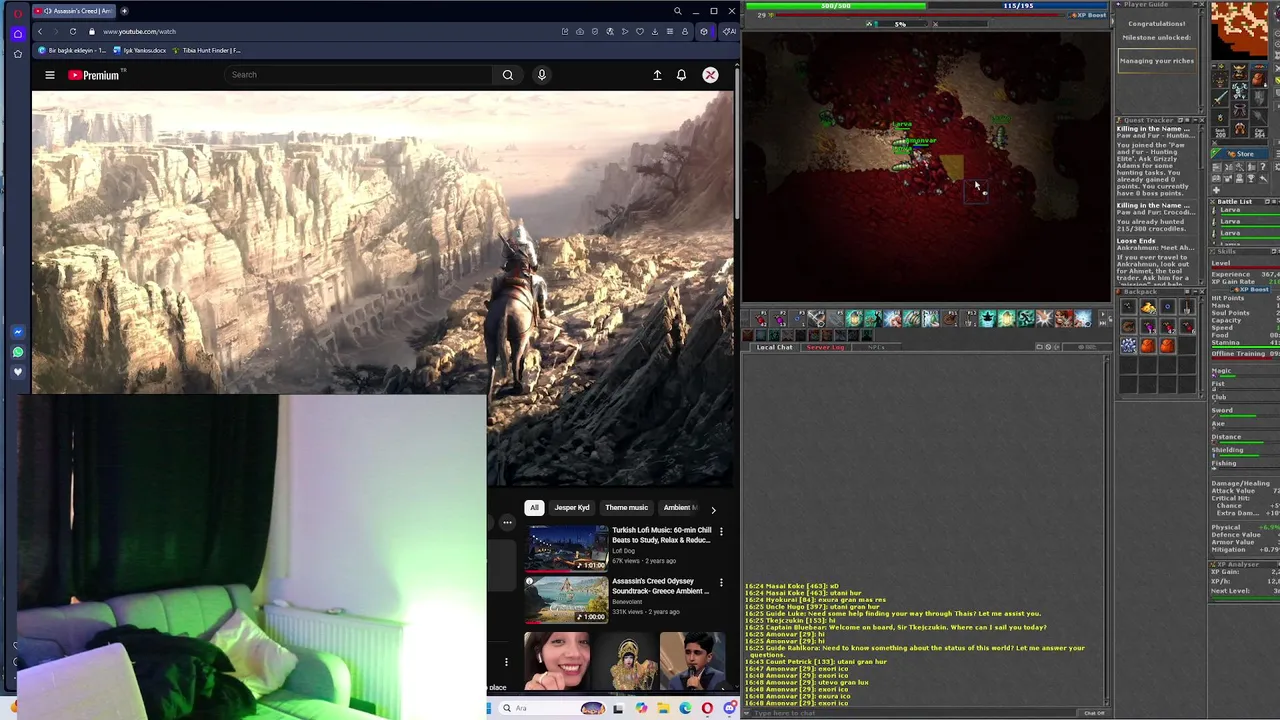Open the Opera AI button in toolbar
This screenshot has height=720, width=1280.
[x=729, y=31]
